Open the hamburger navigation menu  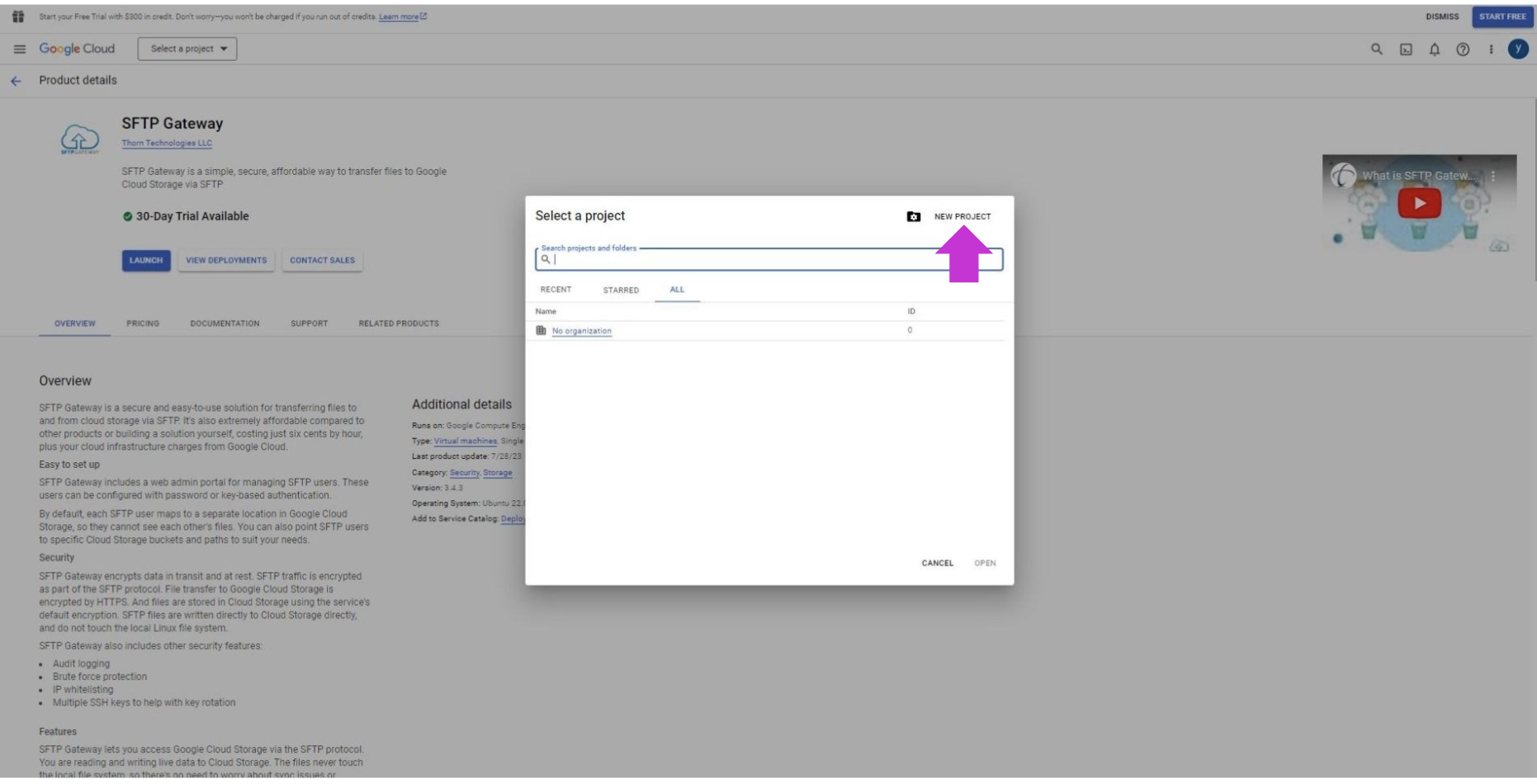tap(20, 49)
